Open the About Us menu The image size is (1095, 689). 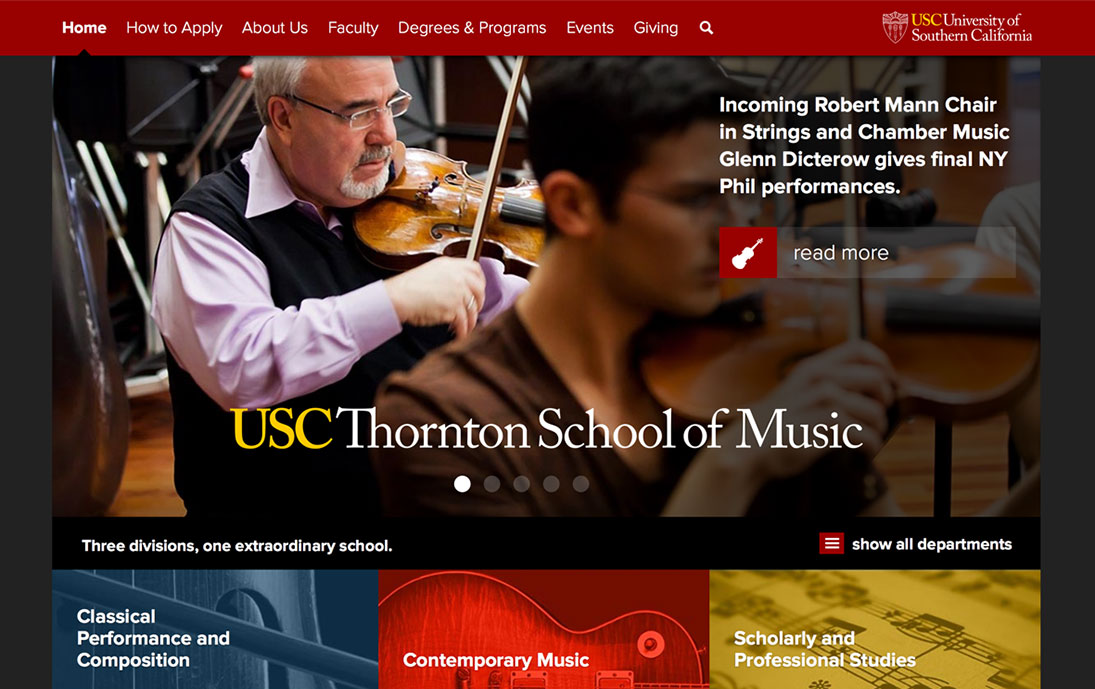(275, 28)
